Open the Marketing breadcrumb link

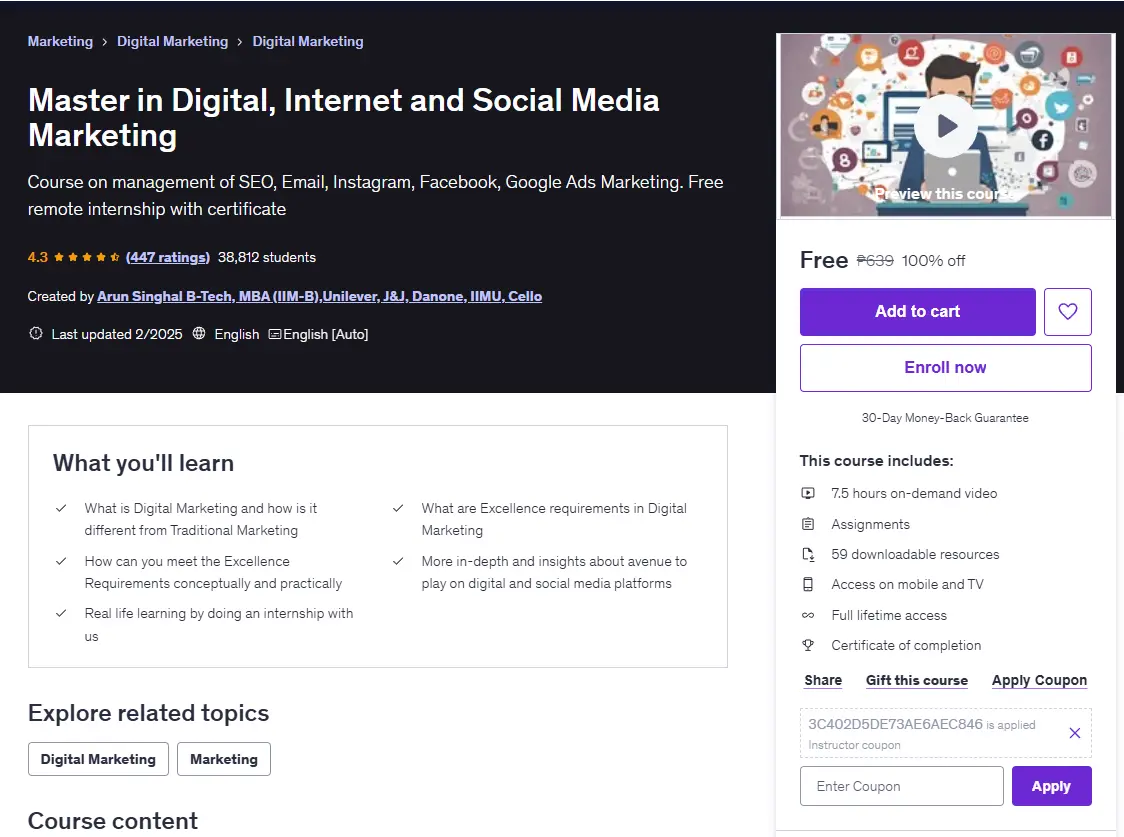click(x=60, y=42)
